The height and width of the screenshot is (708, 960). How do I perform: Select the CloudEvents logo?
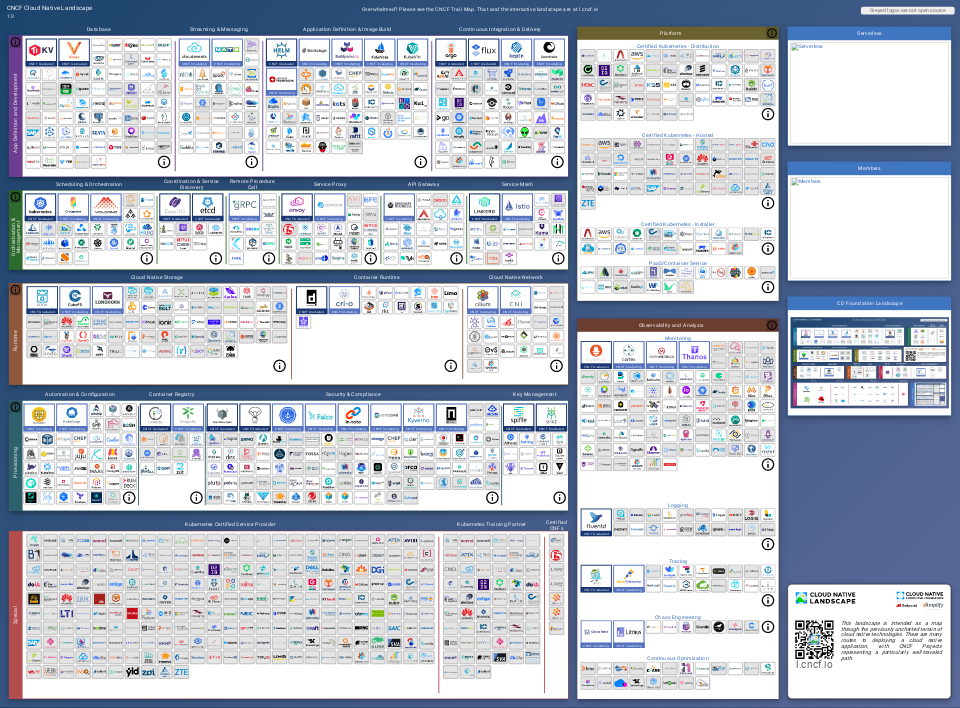tap(194, 53)
